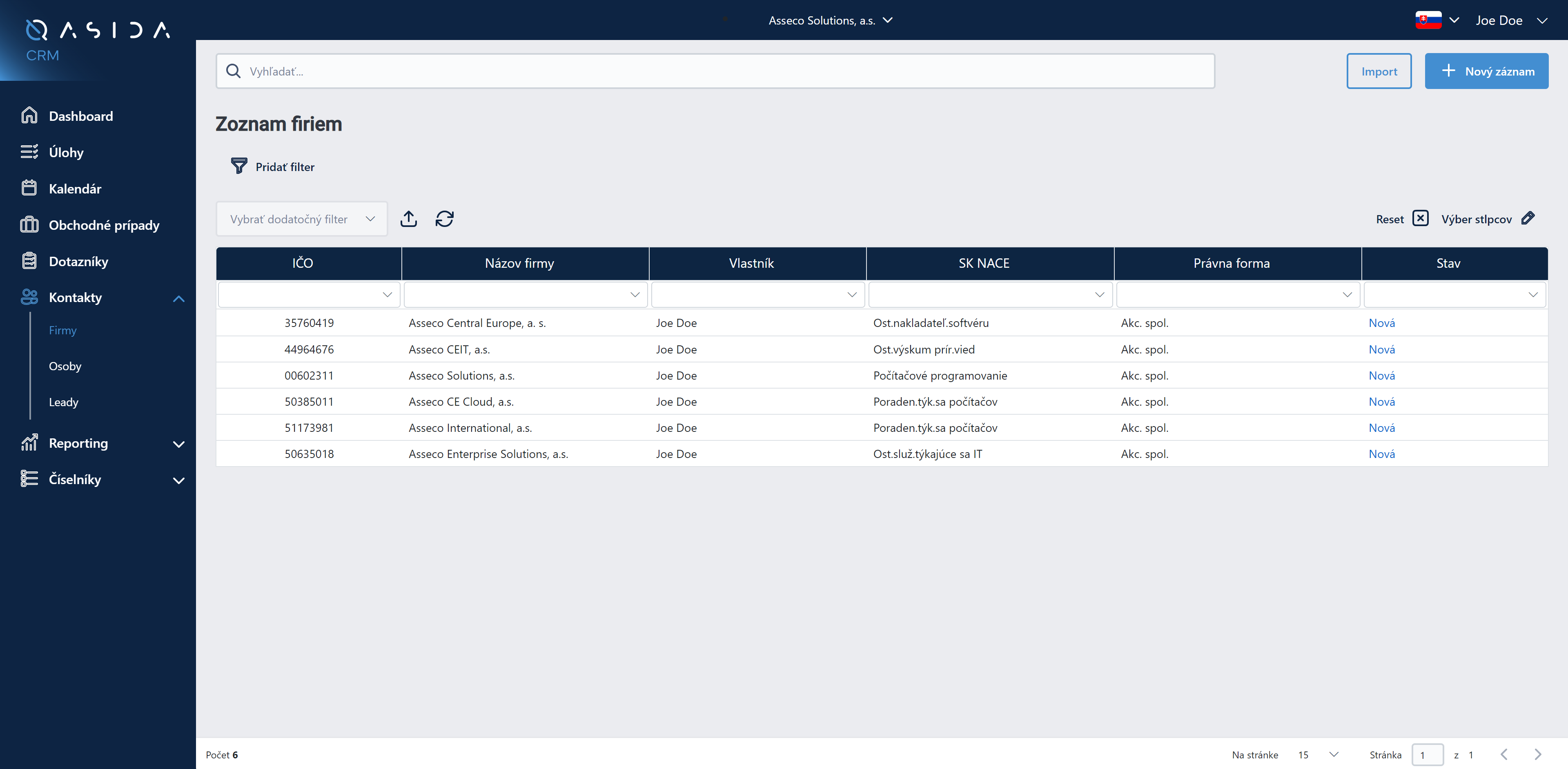
Task: Open Nová status for Asseco Enterprise Solutions
Action: (x=1382, y=454)
